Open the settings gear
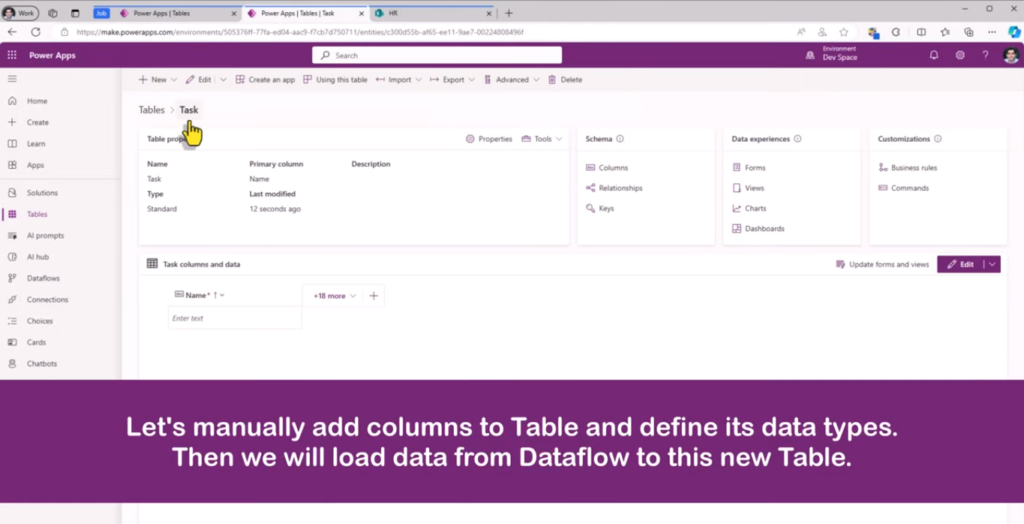Viewport: 1024px width, 524px height. tap(960, 56)
